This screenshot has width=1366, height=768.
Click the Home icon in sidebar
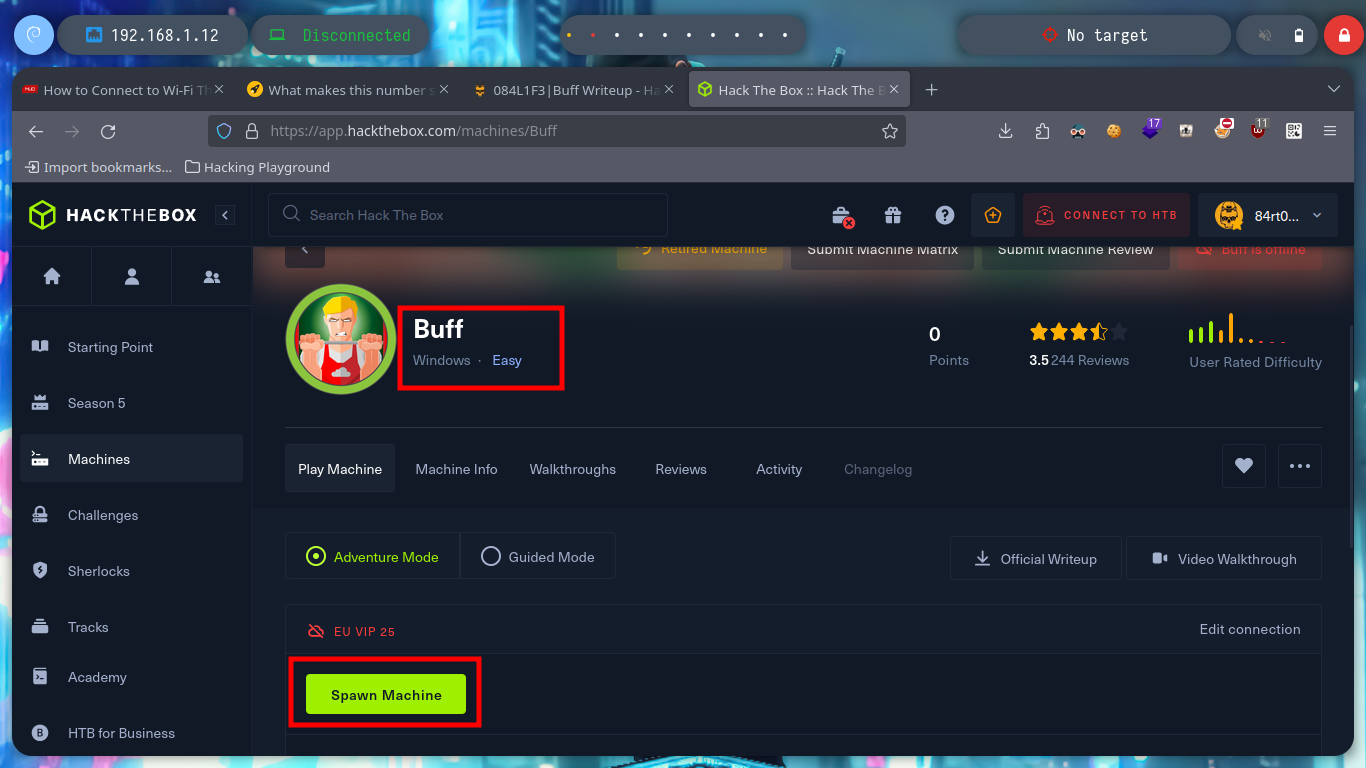[52, 277]
